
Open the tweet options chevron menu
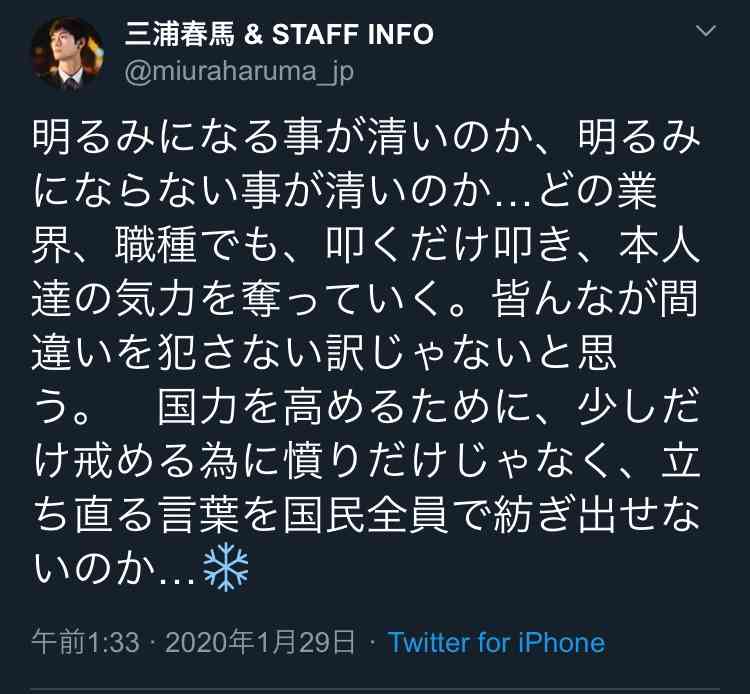706,31
